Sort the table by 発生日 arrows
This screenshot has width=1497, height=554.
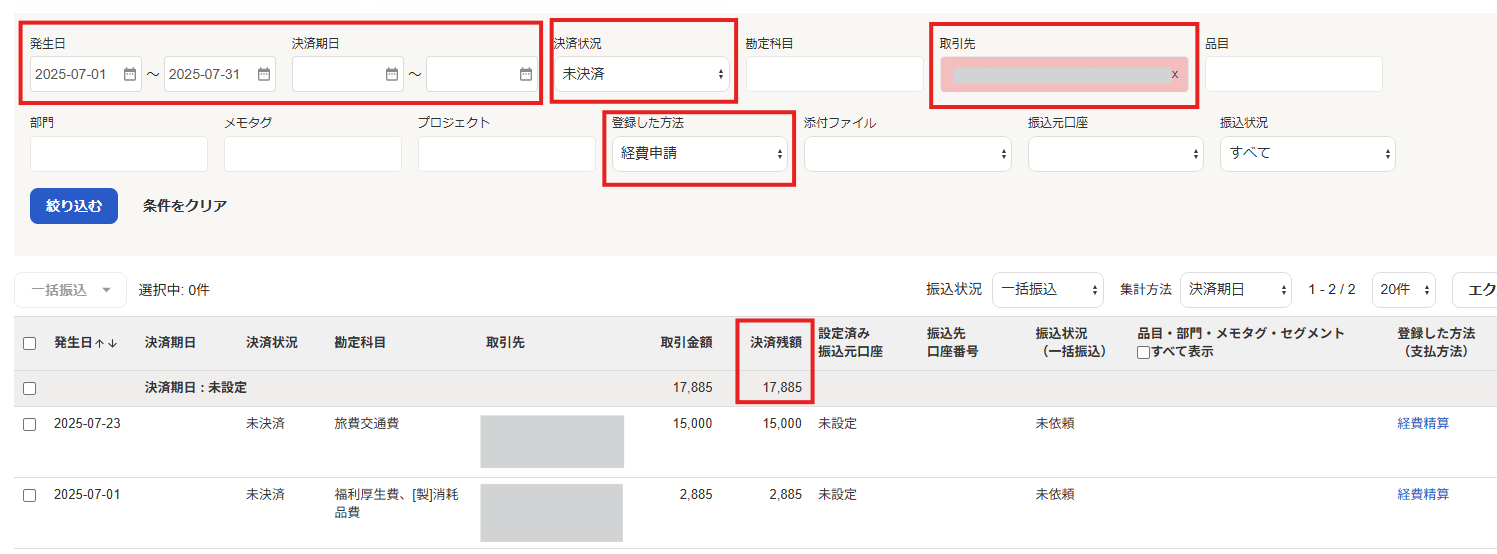106,343
